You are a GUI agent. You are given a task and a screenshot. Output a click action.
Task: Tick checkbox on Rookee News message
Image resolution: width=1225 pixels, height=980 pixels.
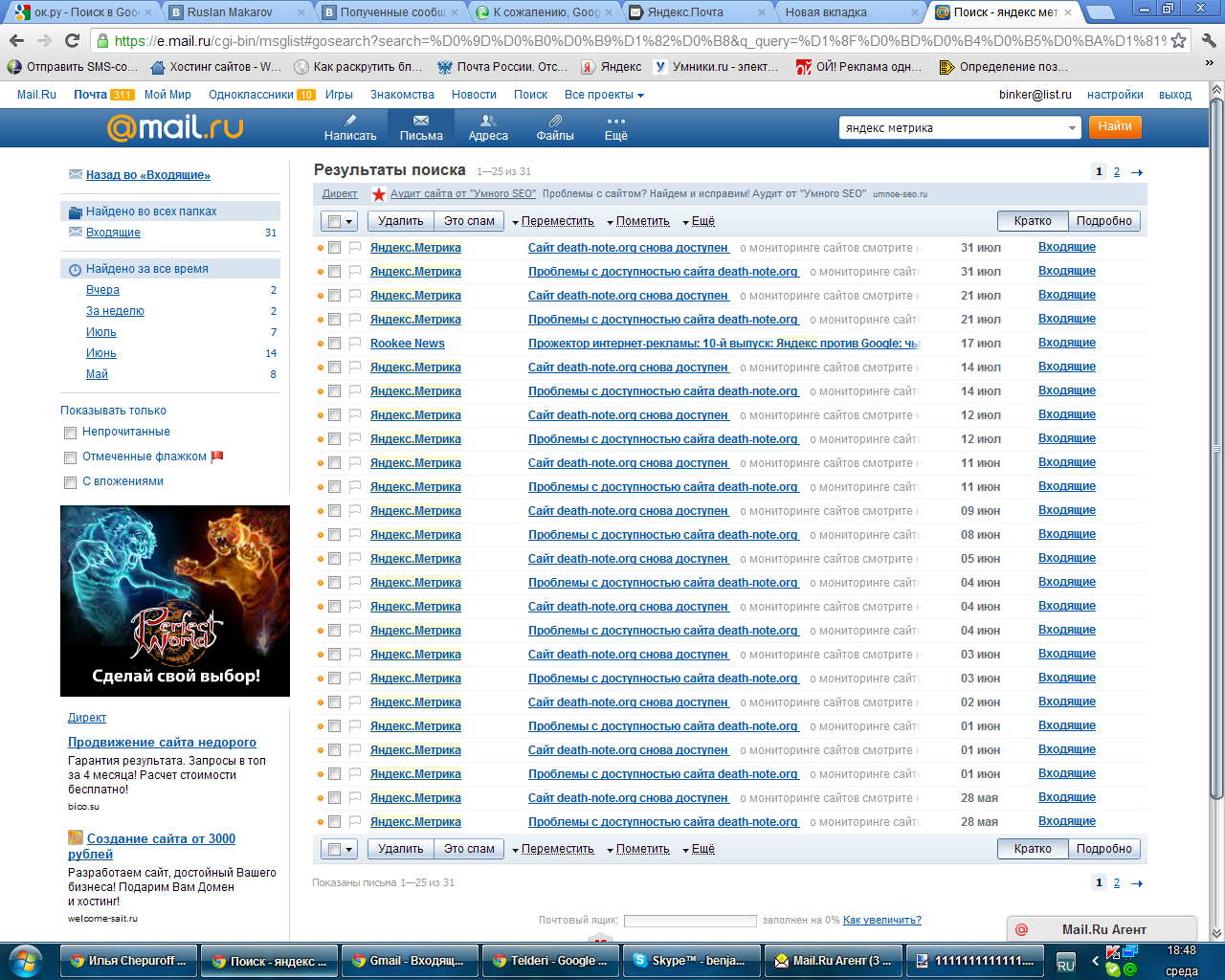click(334, 344)
